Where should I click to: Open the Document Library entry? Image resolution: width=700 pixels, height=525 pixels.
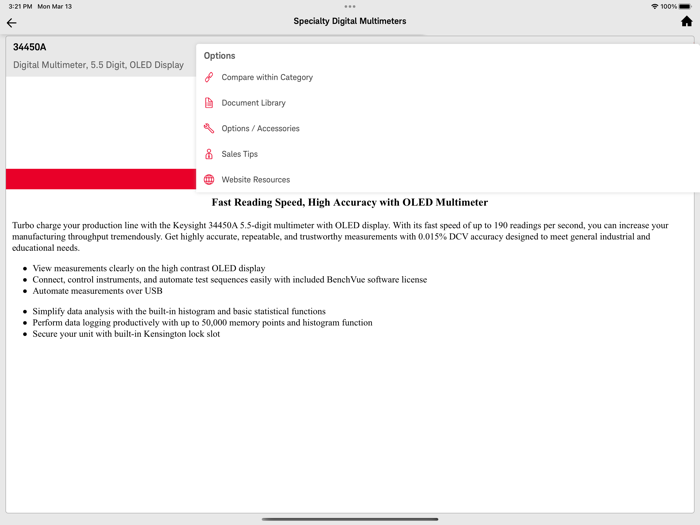pos(253,103)
